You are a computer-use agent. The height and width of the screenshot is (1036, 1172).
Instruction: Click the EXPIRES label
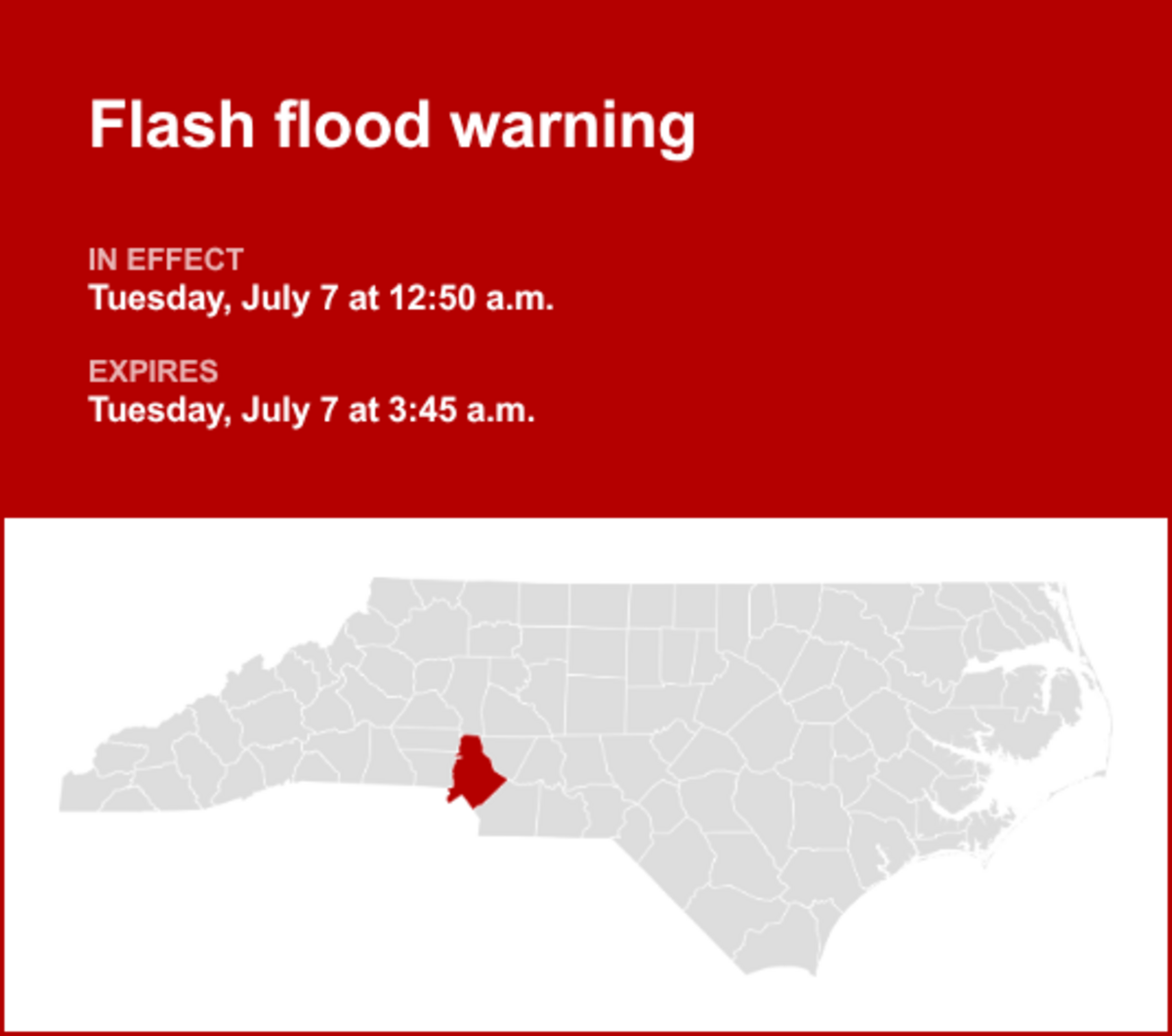coord(153,372)
